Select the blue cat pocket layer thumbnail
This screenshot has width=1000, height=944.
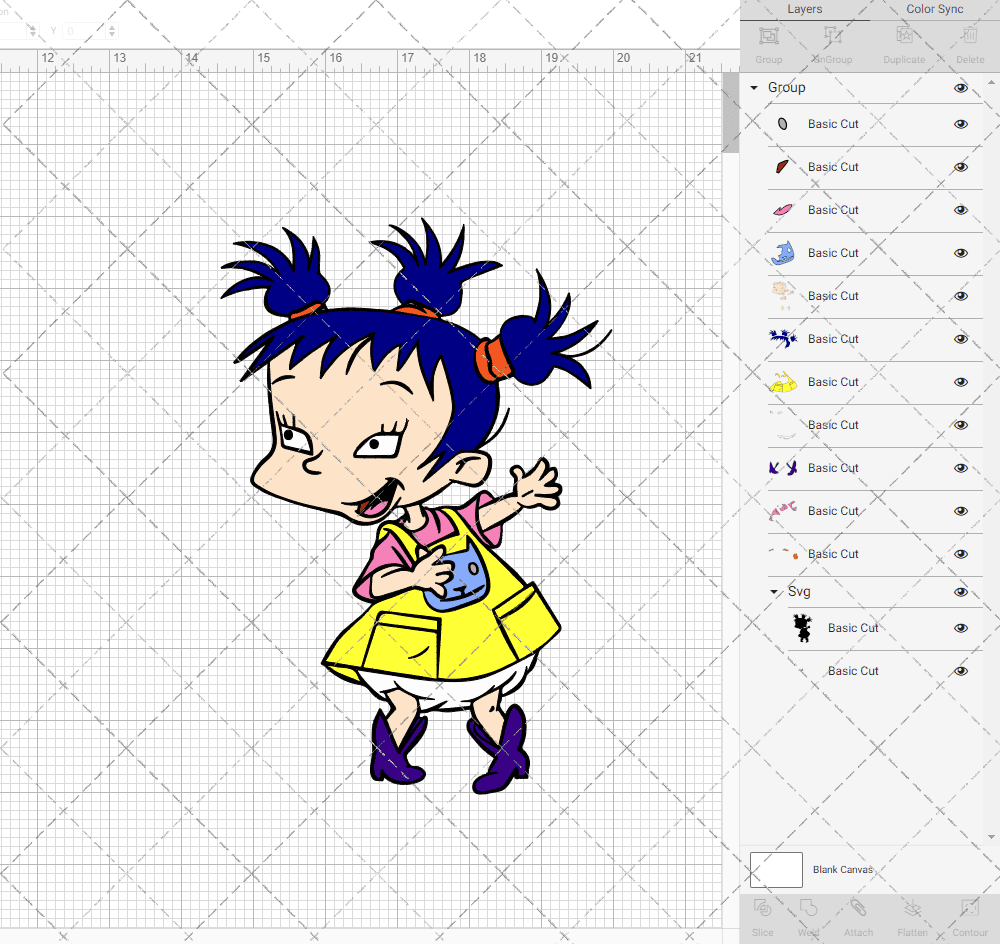coord(783,253)
